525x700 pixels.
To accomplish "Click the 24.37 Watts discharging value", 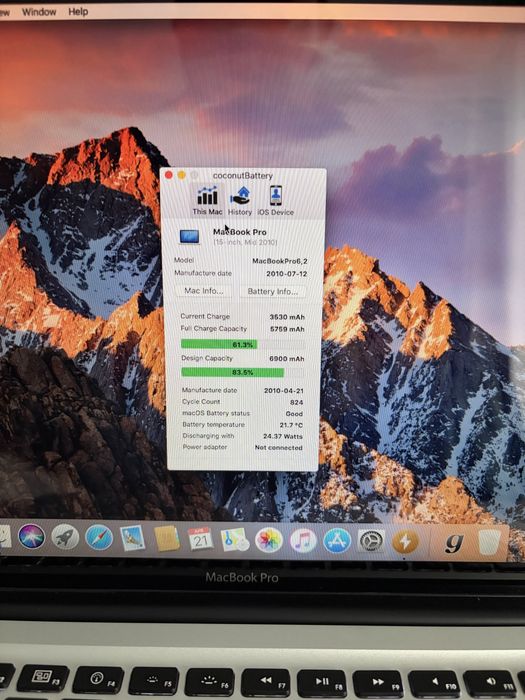I will [283, 436].
